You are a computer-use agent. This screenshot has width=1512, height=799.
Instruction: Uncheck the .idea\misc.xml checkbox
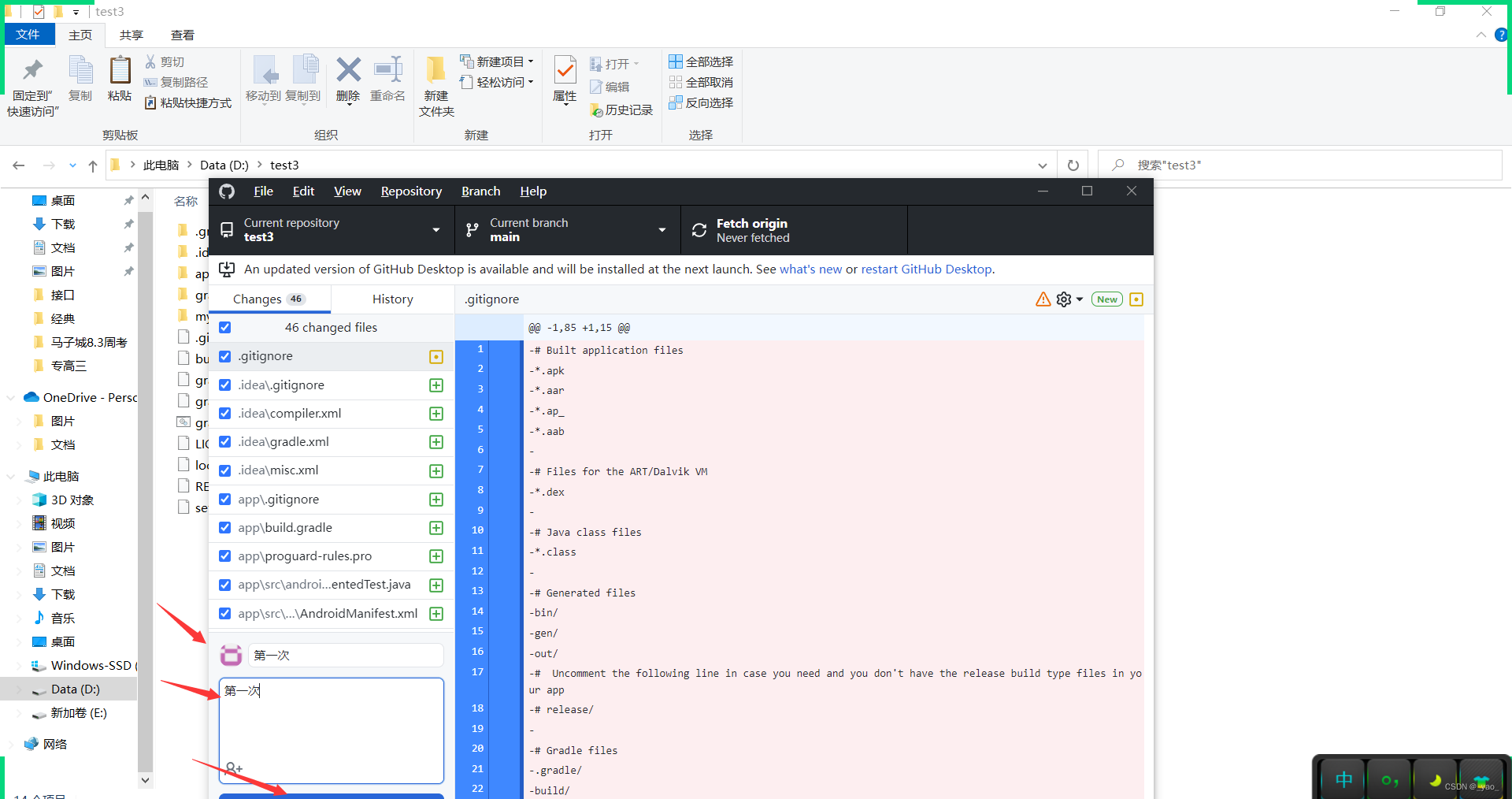point(225,470)
